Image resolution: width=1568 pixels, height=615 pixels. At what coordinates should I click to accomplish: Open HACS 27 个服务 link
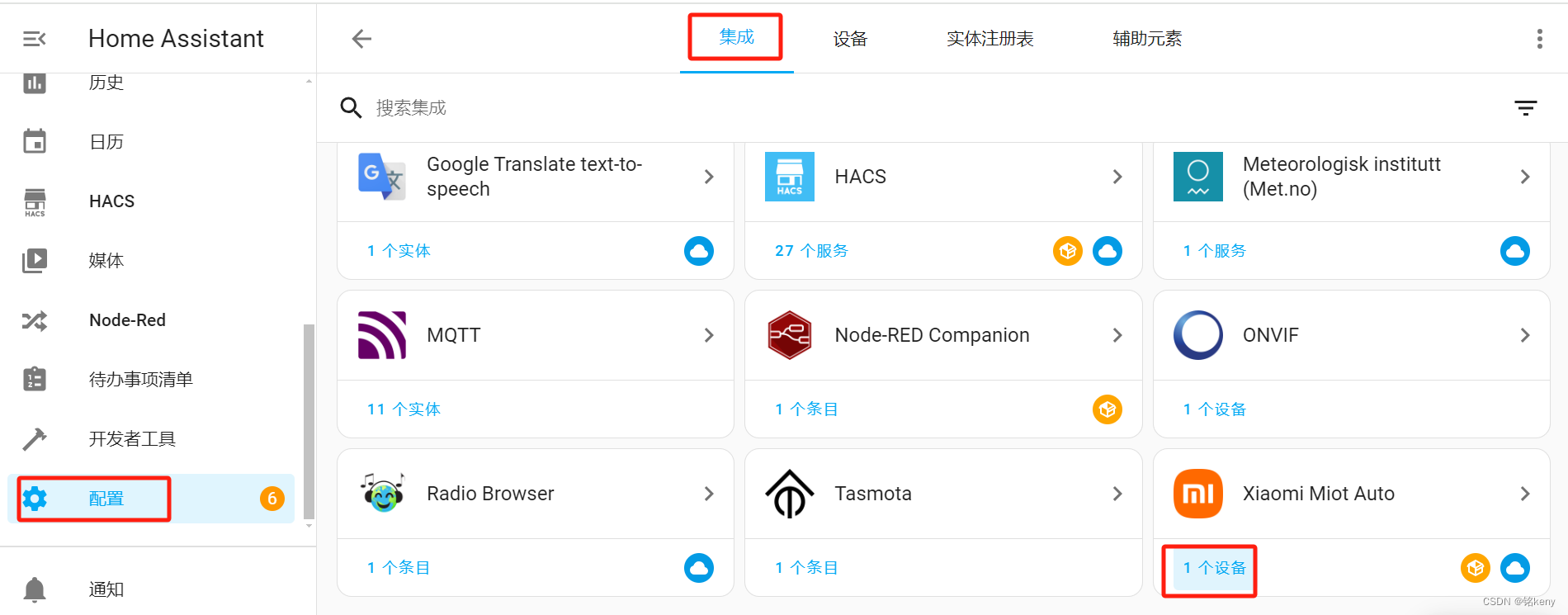pos(811,251)
